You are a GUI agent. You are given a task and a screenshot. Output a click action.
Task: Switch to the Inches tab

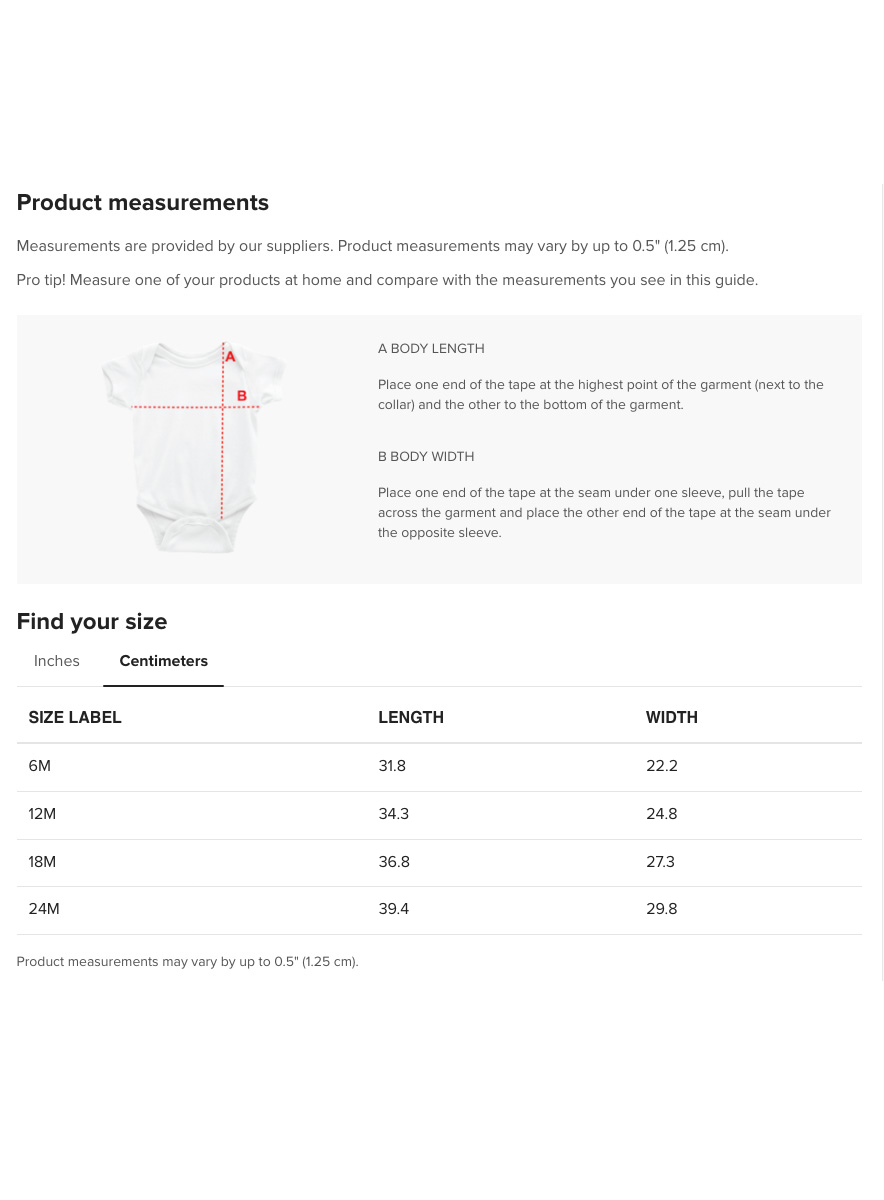point(57,661)
